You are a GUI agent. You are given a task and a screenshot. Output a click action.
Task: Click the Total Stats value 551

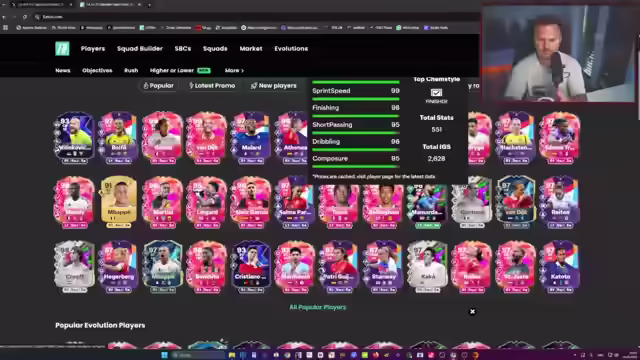point(436,129)
